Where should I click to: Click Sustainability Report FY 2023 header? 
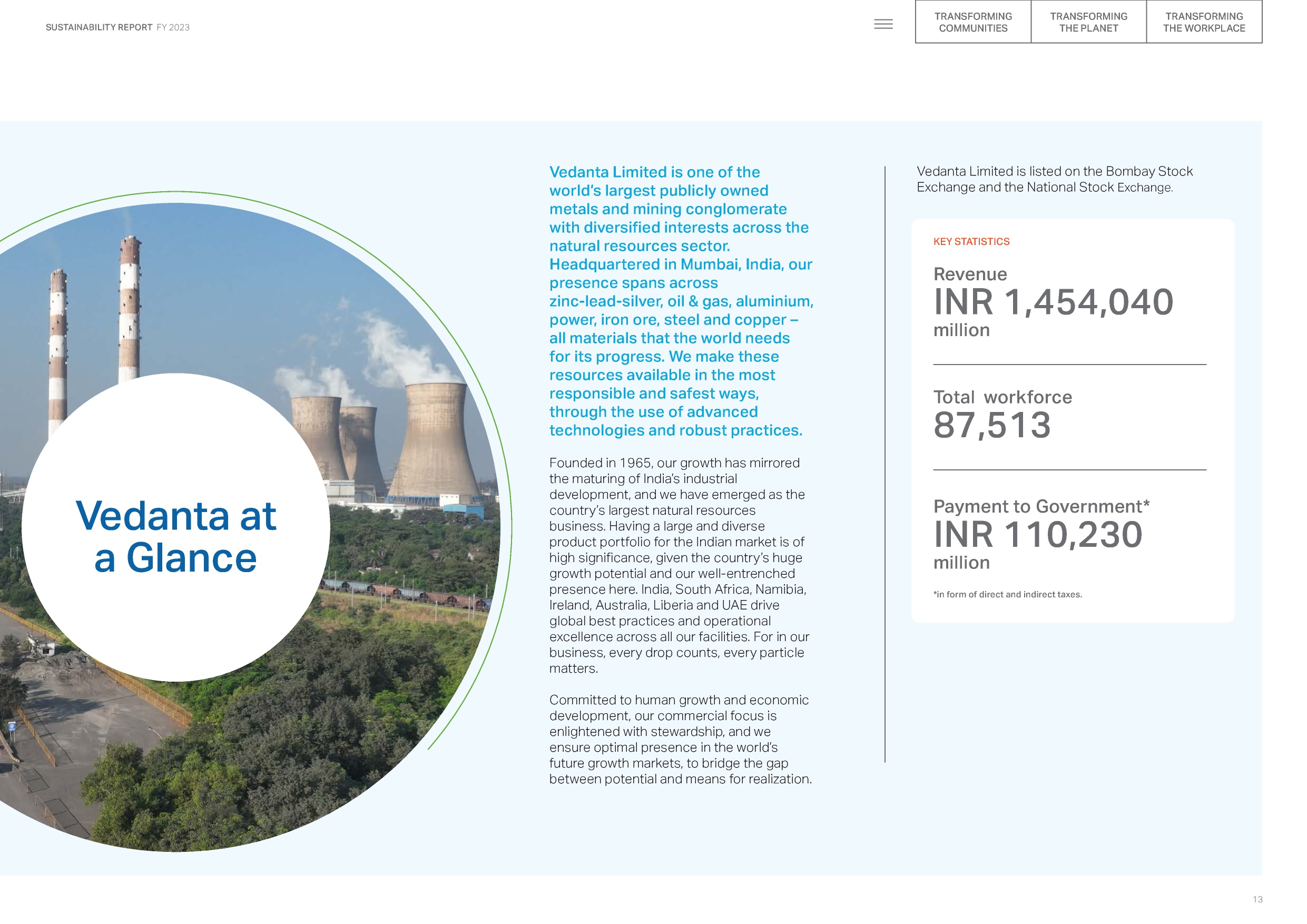pyautogui.click(x=117, y=27)
